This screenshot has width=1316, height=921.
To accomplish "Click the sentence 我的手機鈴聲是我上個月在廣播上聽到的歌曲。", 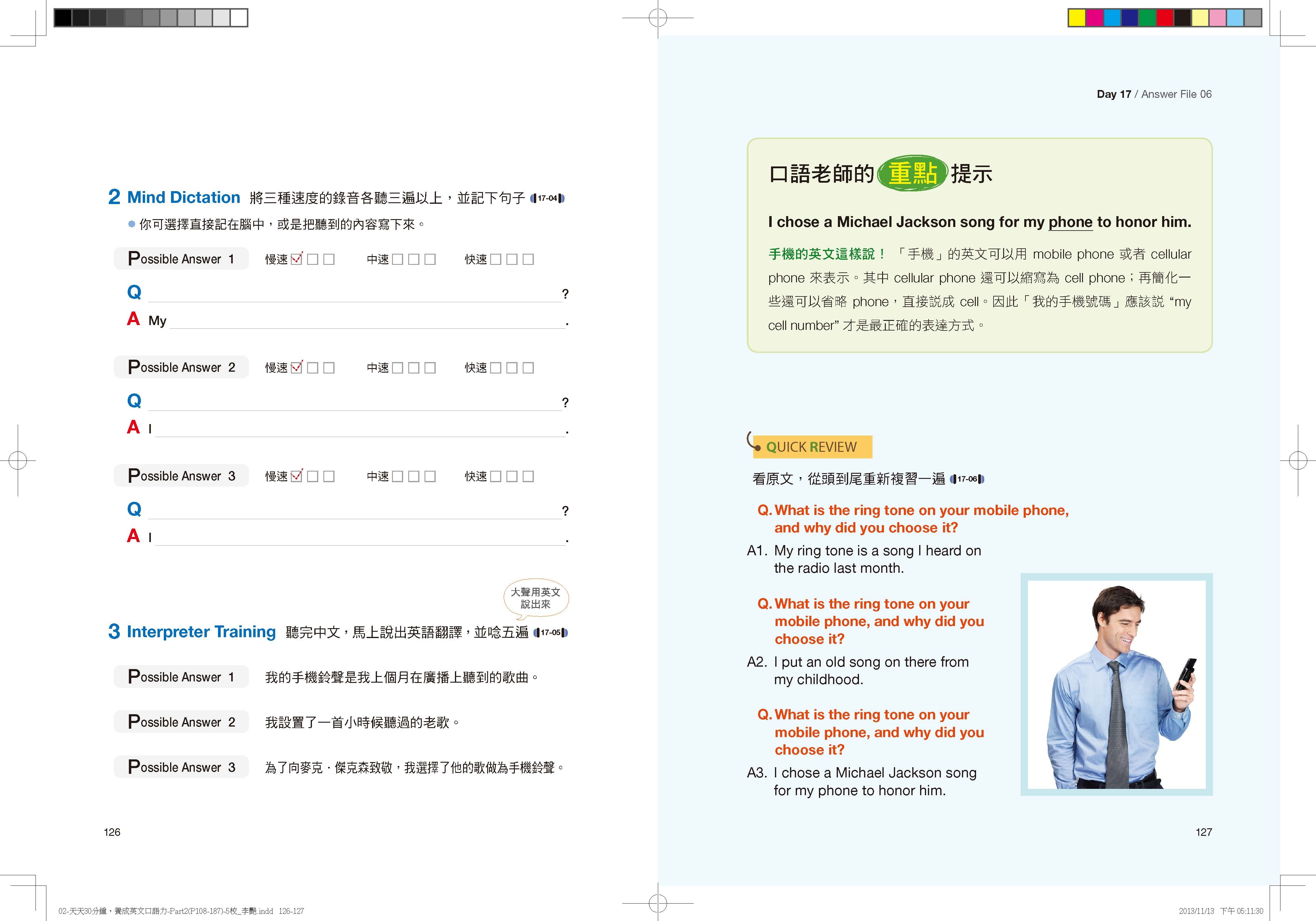I will (x=402, y=678).
